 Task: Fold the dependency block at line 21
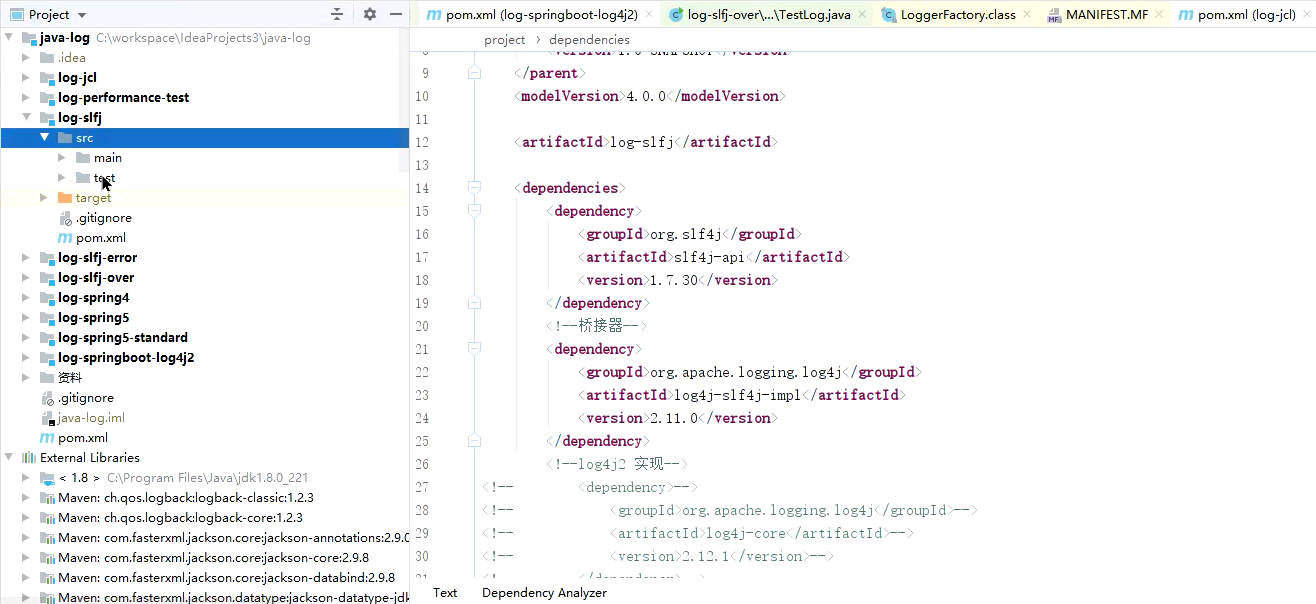tap(474, 349)
